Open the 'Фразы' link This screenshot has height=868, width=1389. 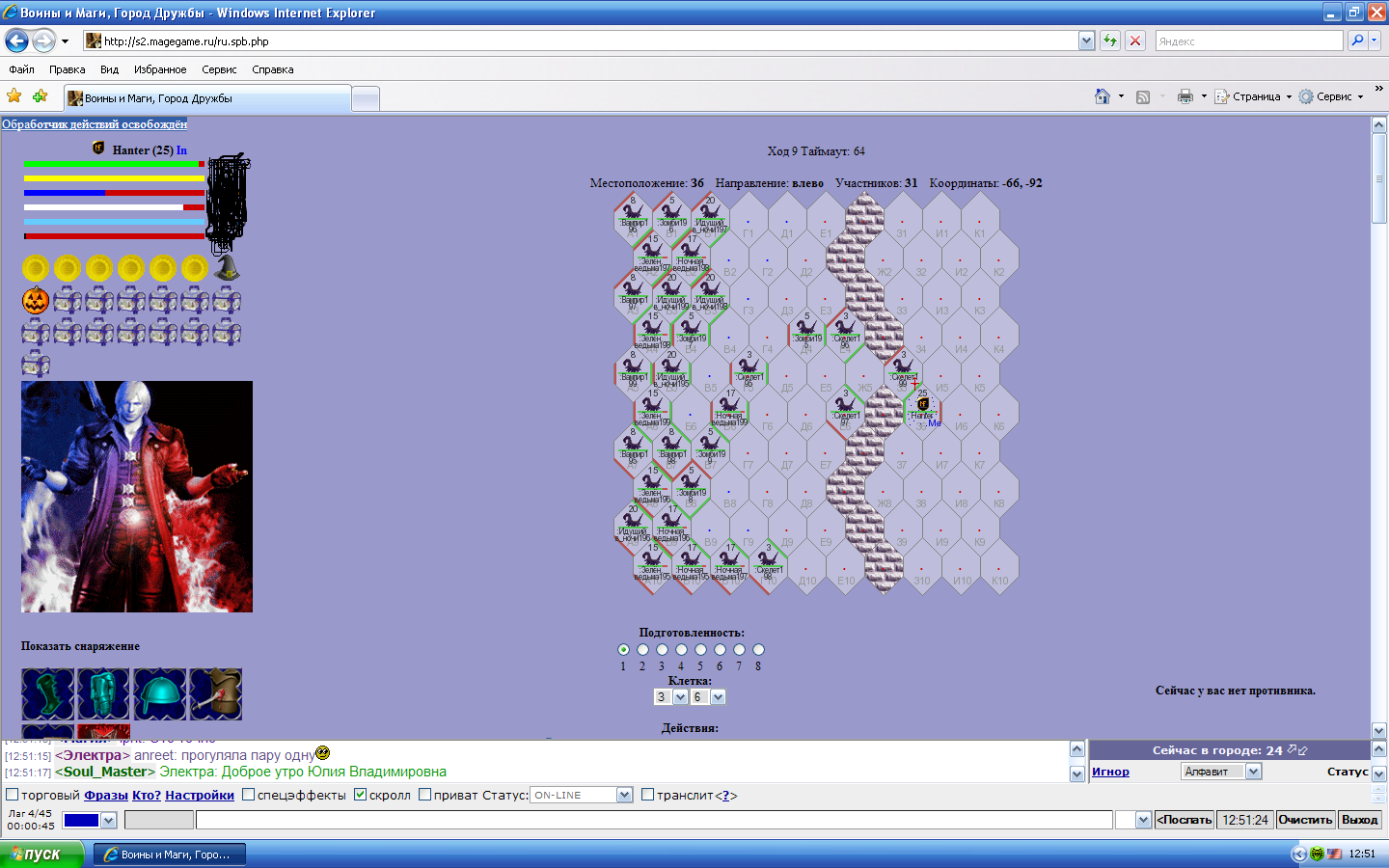pos(106,795)
